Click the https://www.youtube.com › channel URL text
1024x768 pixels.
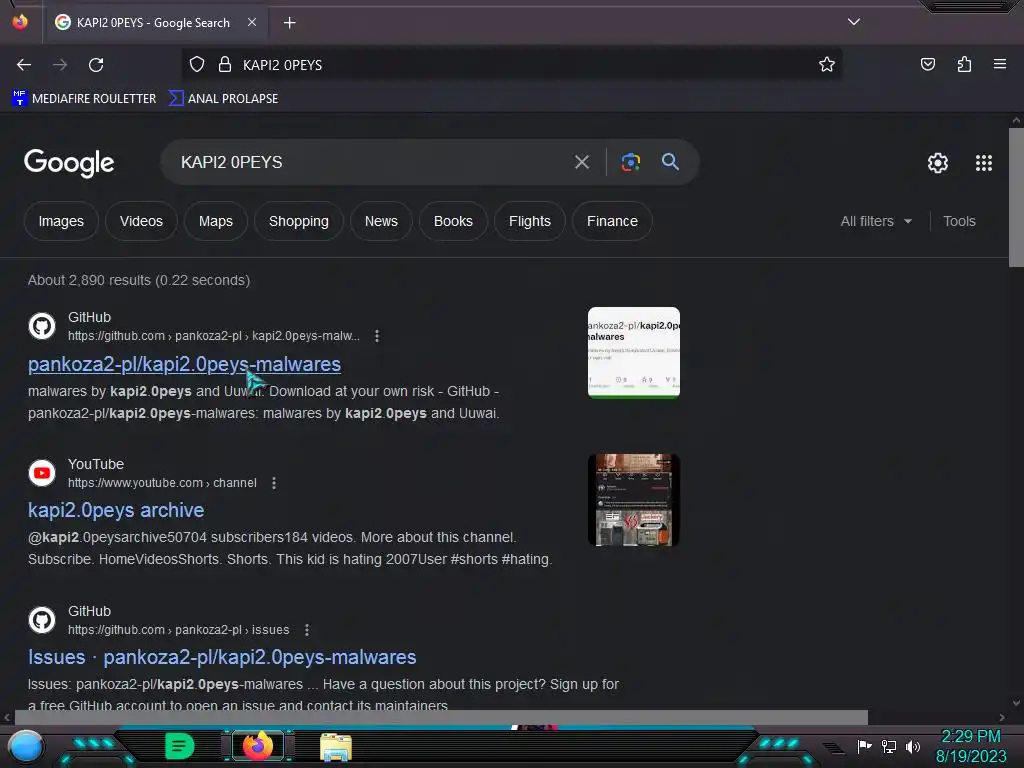tap(162, 483)
